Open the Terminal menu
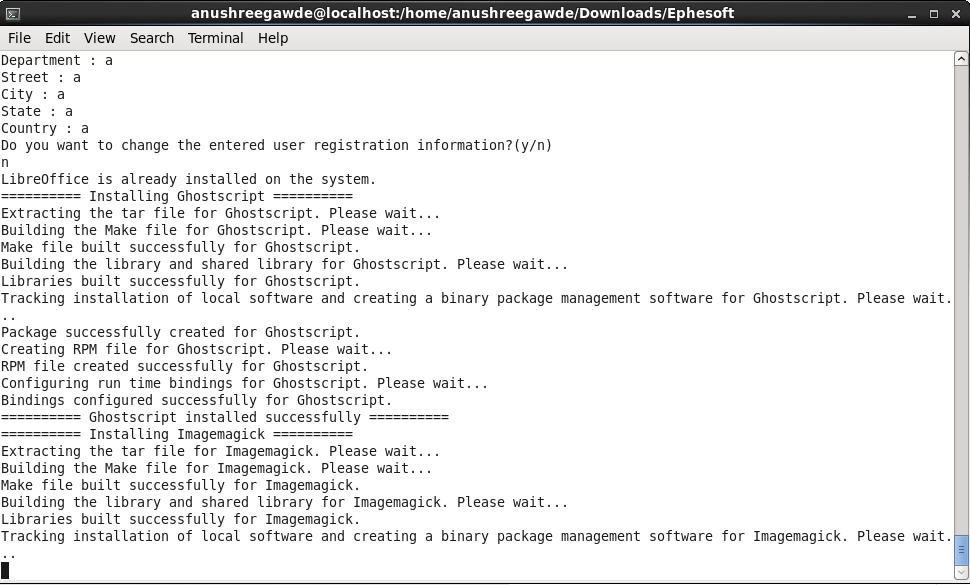970x585 pixels. pos(215,38)
